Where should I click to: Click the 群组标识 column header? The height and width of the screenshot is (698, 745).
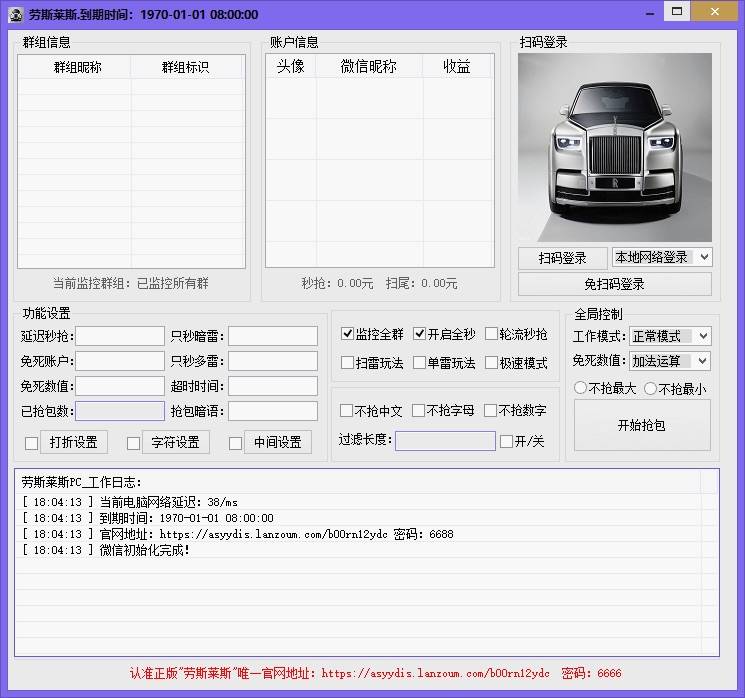point(188,67)
